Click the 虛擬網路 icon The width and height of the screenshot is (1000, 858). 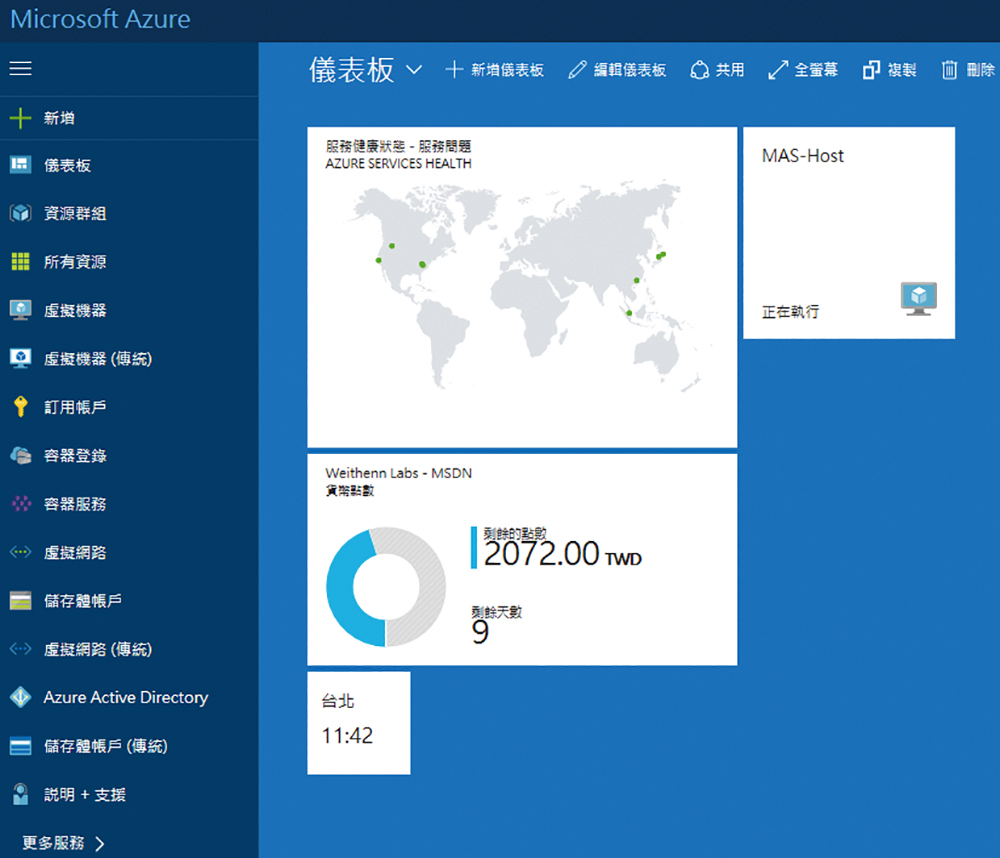[x=20, y=552]
